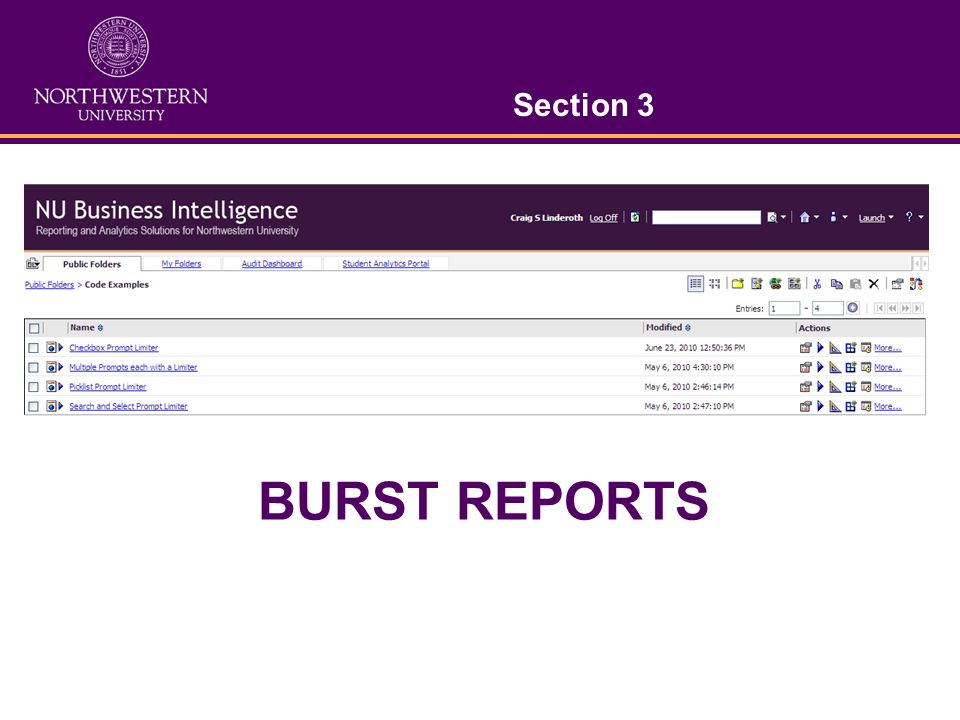Open the Checkbox Prompt Limiter report

[114, 348]
